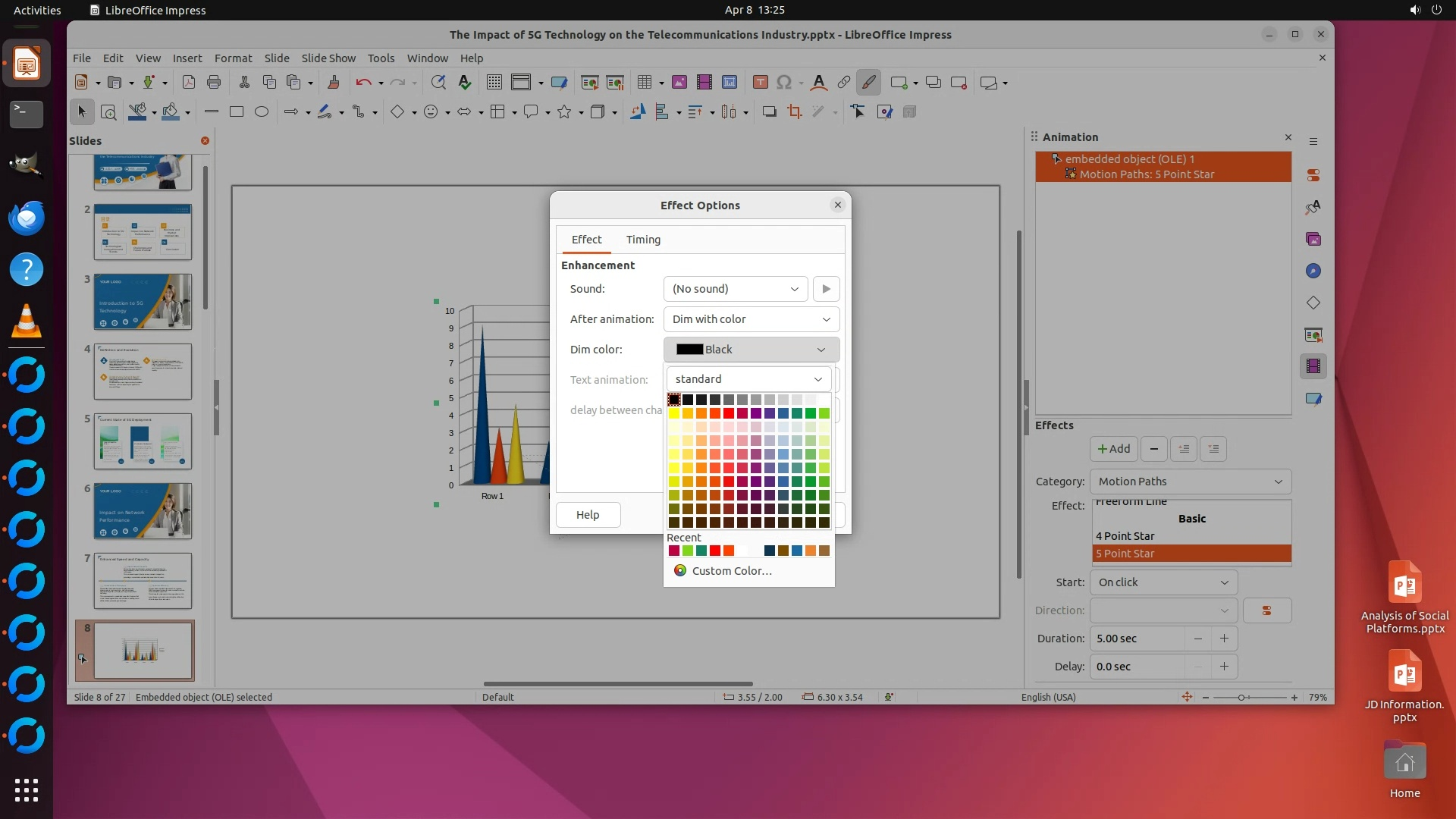Open the Navigator sidebar icon
The width and height of the screenshot is (1456, 819).
[x=1313, y=271]
